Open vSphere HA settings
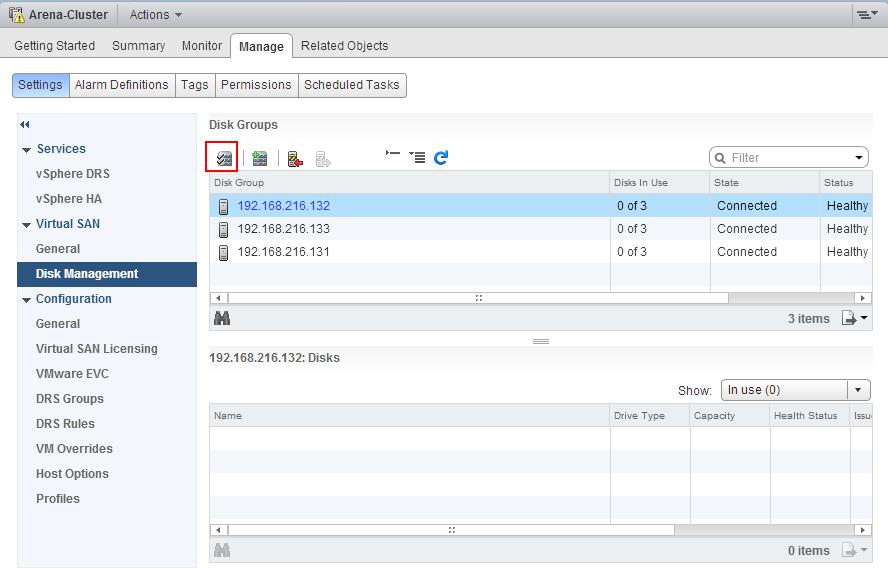The image size is (888, 569). pyautogui.click(x=69, y=199)
